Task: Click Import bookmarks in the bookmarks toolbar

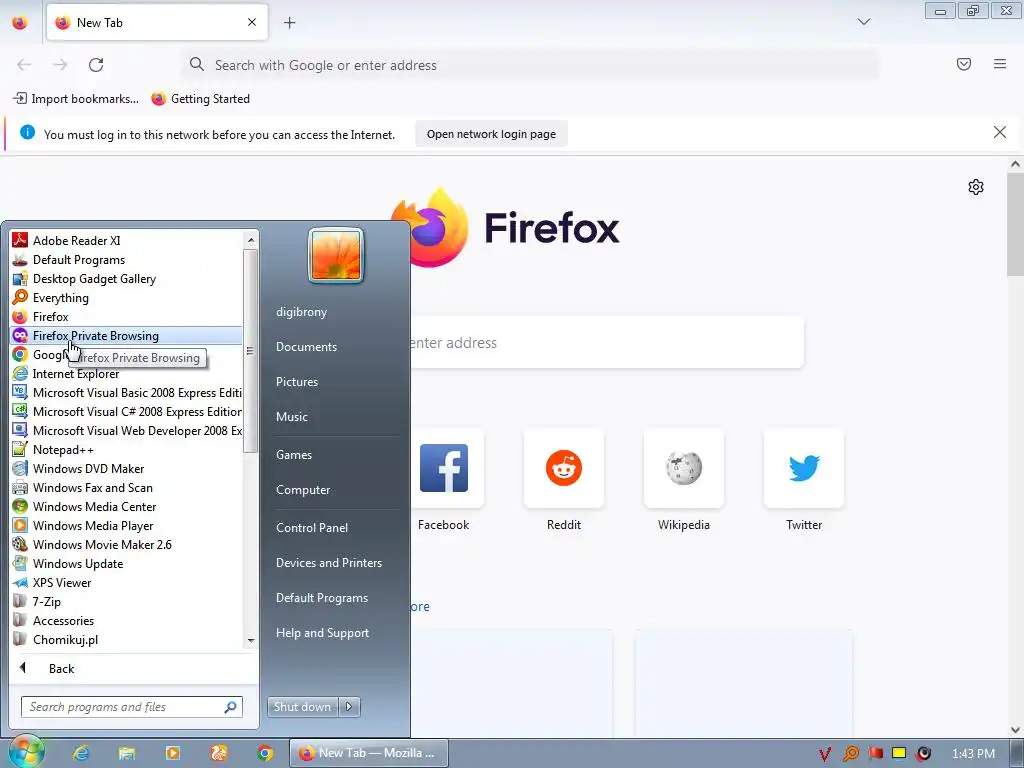Action: click(76, 99)
